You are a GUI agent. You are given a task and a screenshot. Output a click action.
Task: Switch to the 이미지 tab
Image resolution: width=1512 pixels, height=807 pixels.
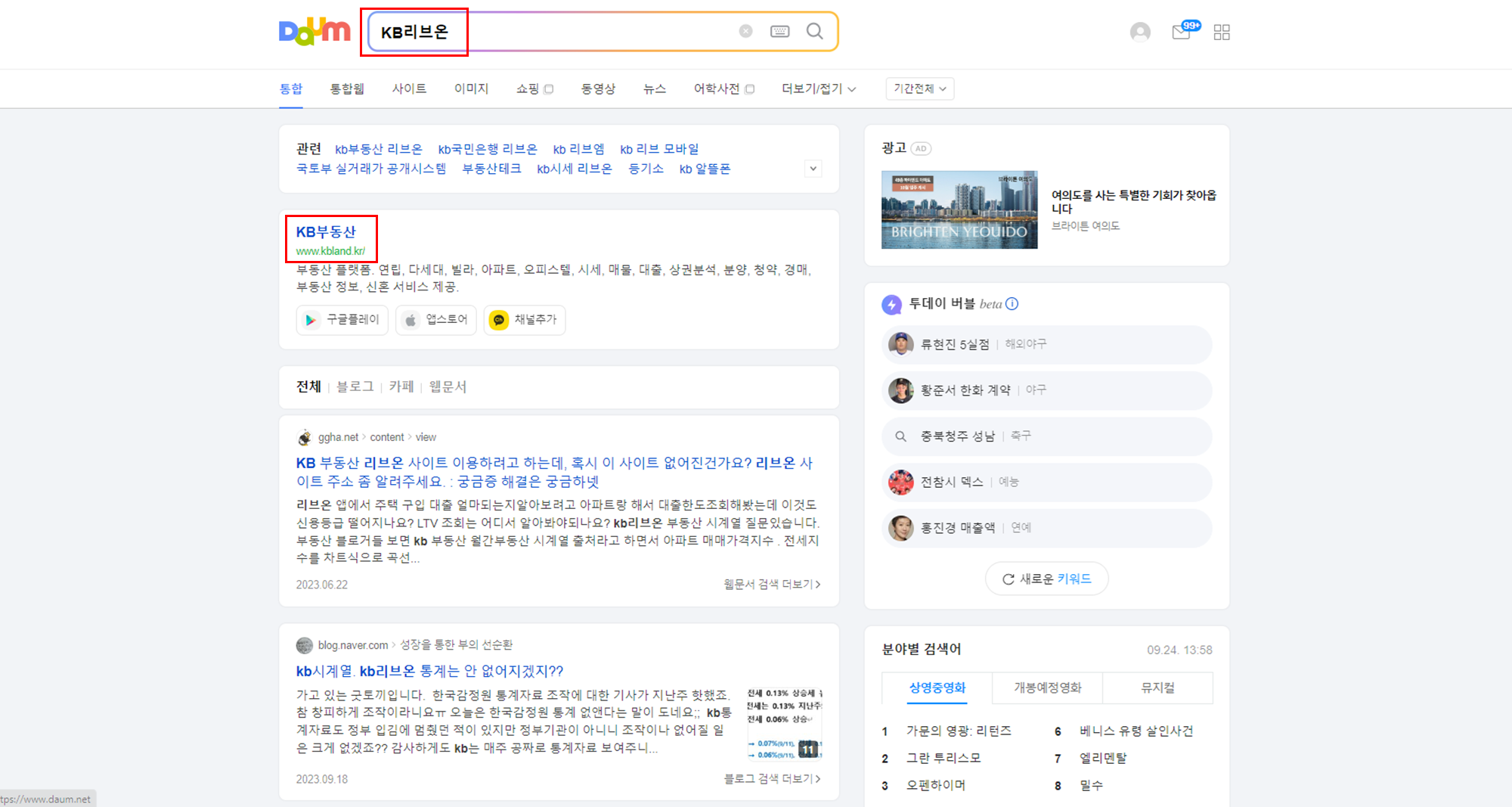[x=471, y=88]
